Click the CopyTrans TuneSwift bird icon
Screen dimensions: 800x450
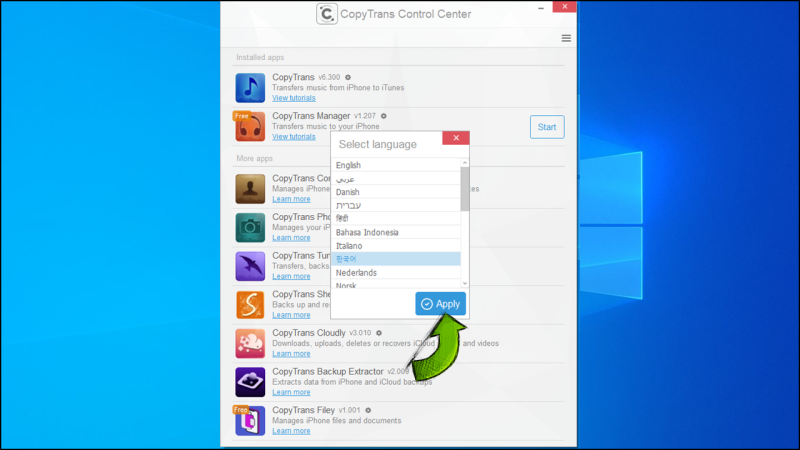tap(250, 266)
